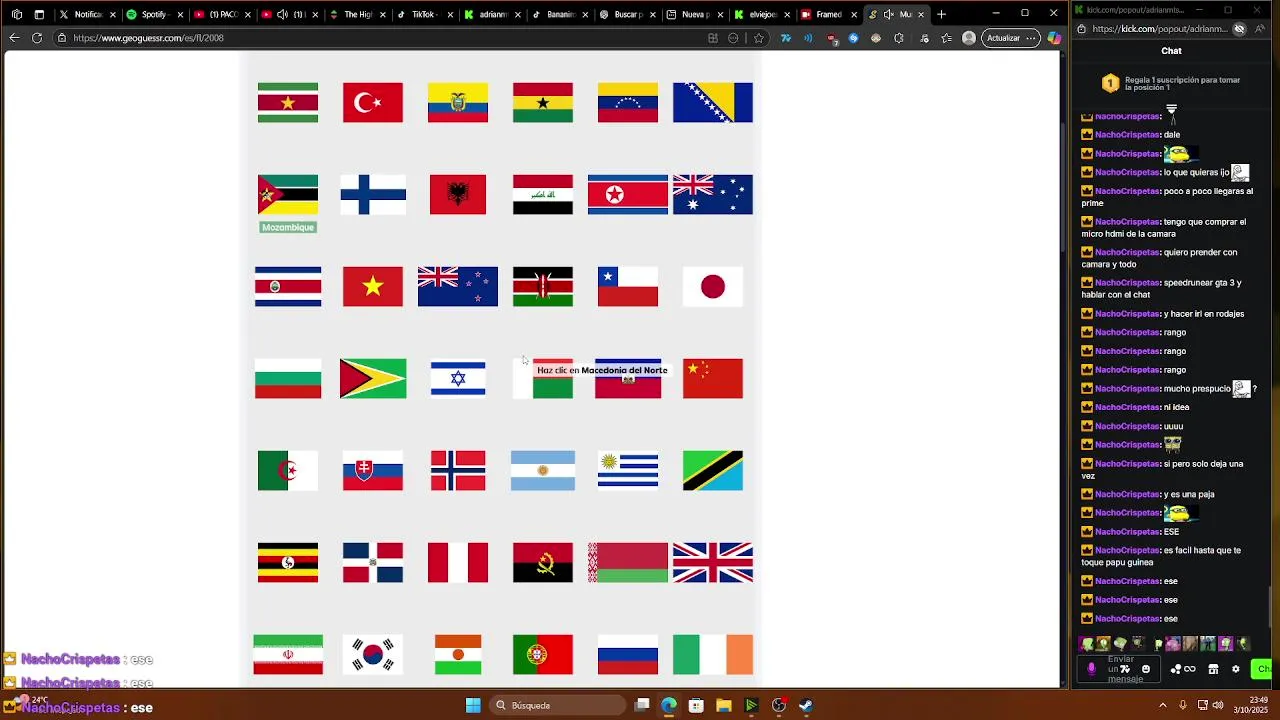Switch to the Buscar tab

tap(628, 14)
